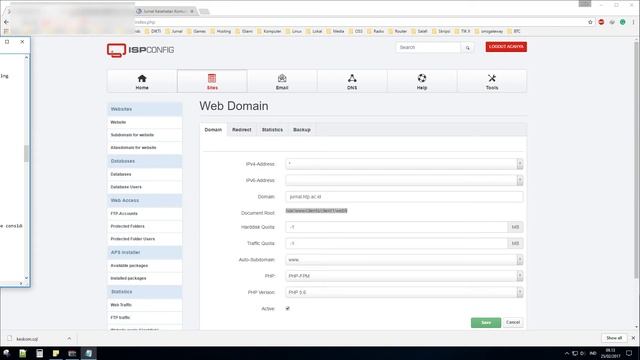Show hidden tray icons chevron

(x=567, y=353)
